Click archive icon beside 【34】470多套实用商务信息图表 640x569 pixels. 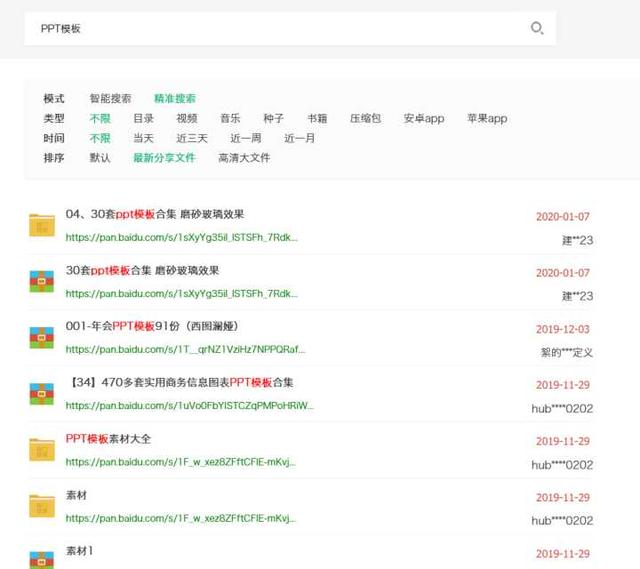[42, 393]
